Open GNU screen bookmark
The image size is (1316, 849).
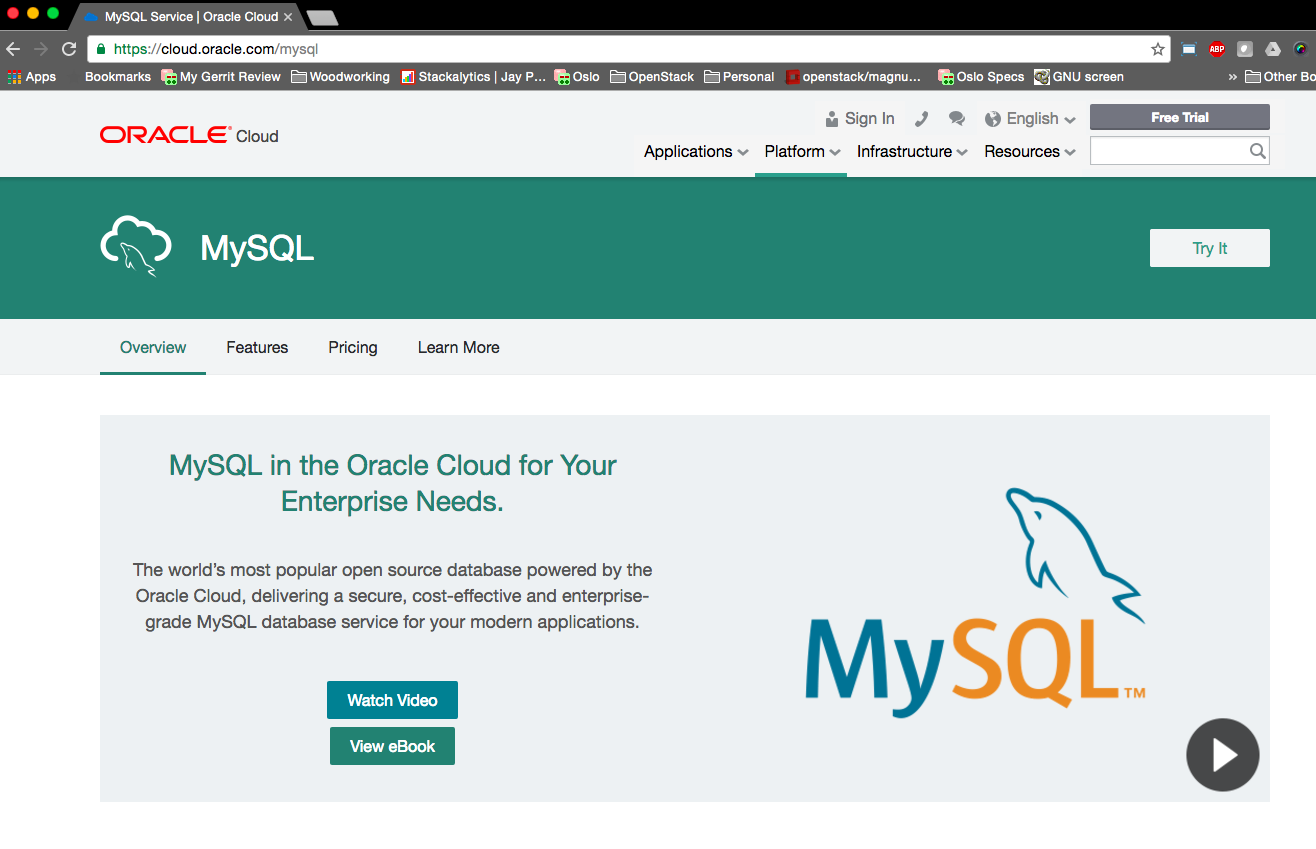point(1079,77)
